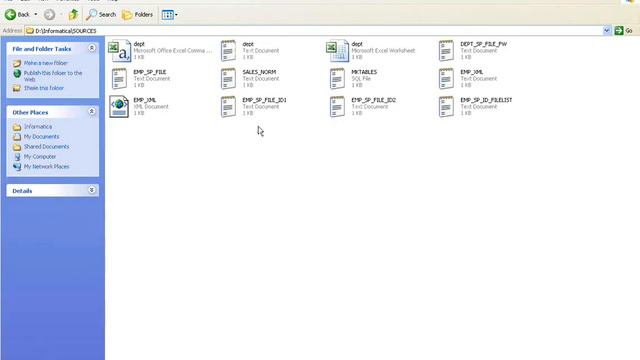Select the EMP_XML XML Document icon
Screen dimensions: 640x360
119,107
